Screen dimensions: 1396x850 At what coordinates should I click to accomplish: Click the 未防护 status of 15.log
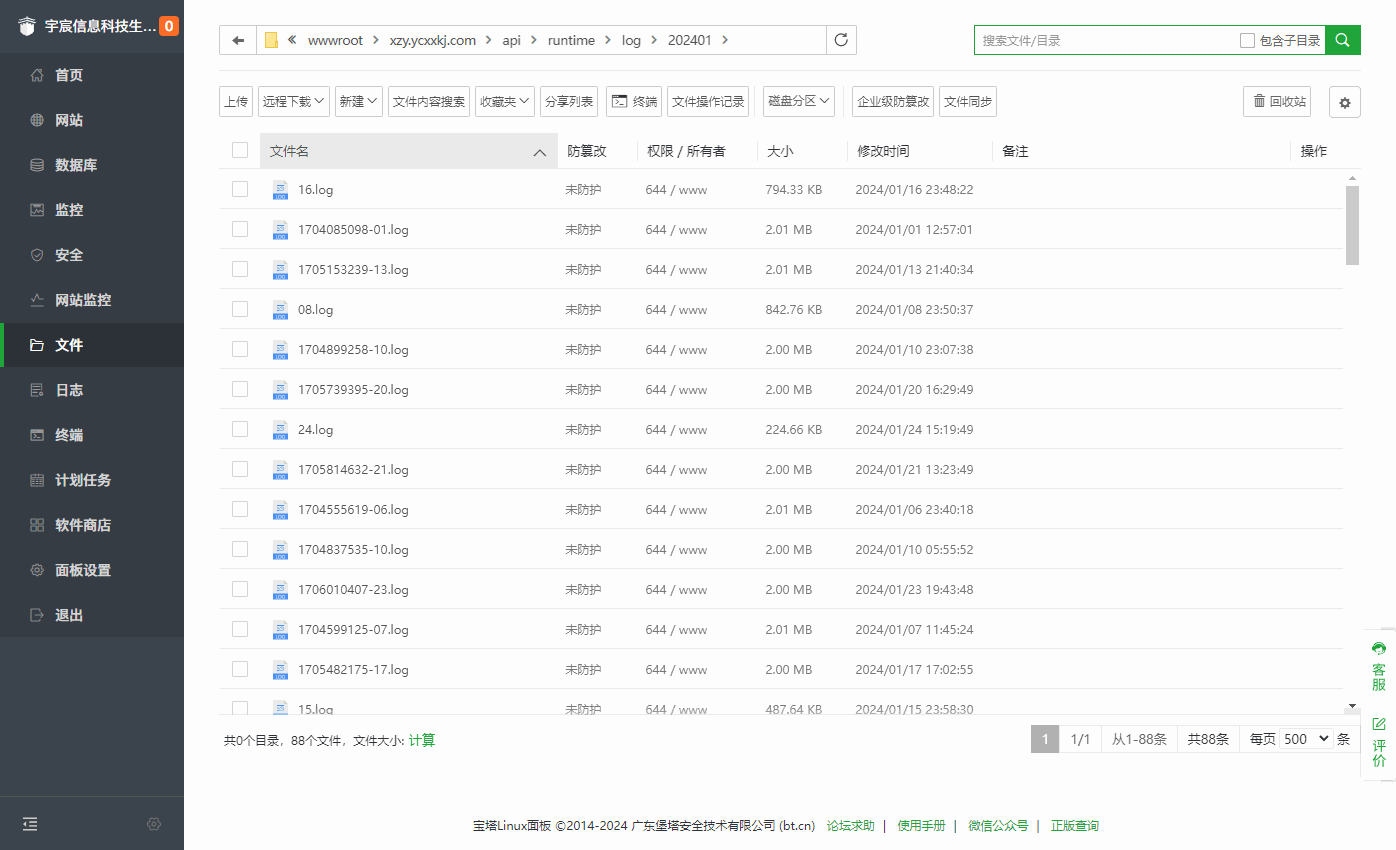click(x=583, y=709)
